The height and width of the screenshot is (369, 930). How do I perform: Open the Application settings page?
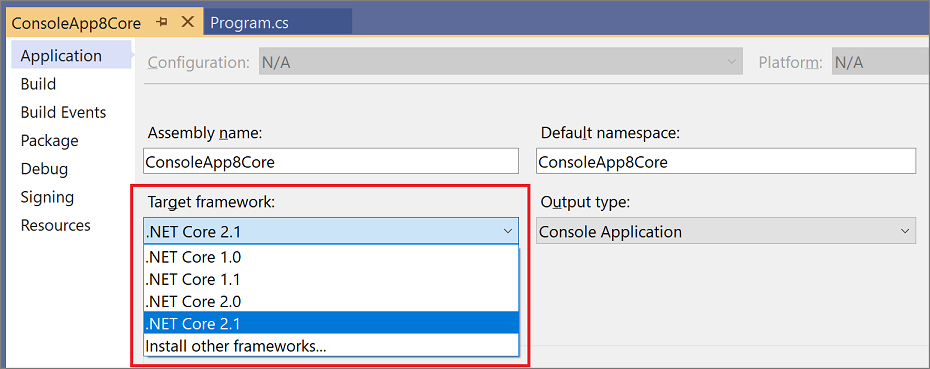click(x=71, y=56)
